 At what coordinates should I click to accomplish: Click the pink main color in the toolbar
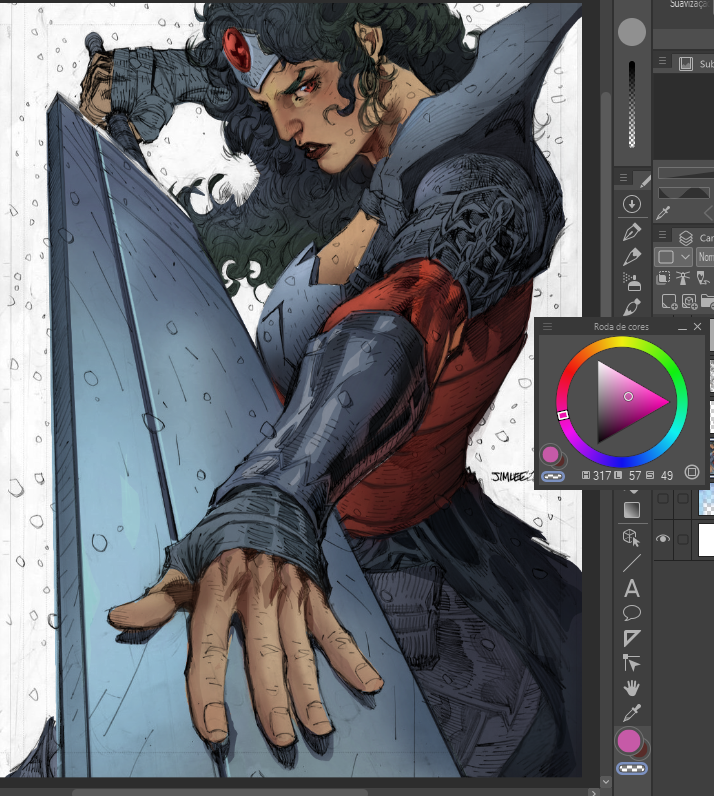(x=629, y=740)
